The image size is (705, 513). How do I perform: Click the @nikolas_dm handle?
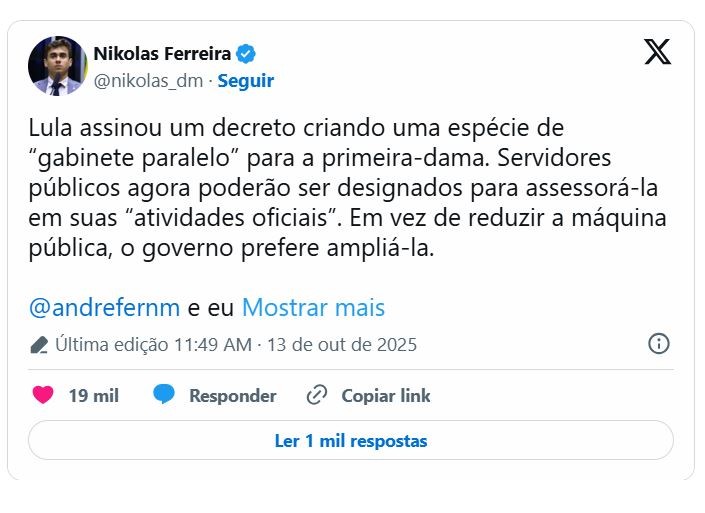coord(148,81)
